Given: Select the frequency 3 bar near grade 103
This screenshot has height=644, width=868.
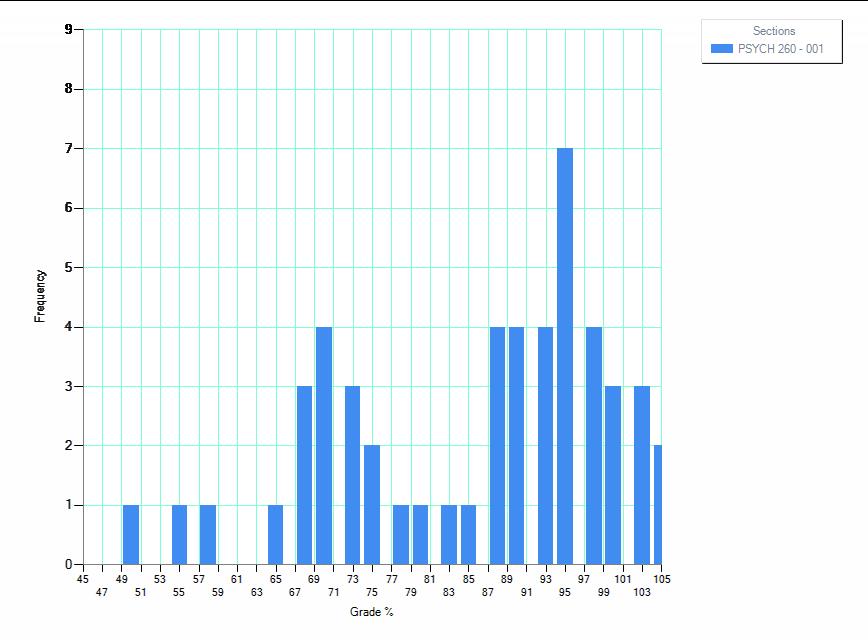Looking at the screenshot, I should coord(642,475).
